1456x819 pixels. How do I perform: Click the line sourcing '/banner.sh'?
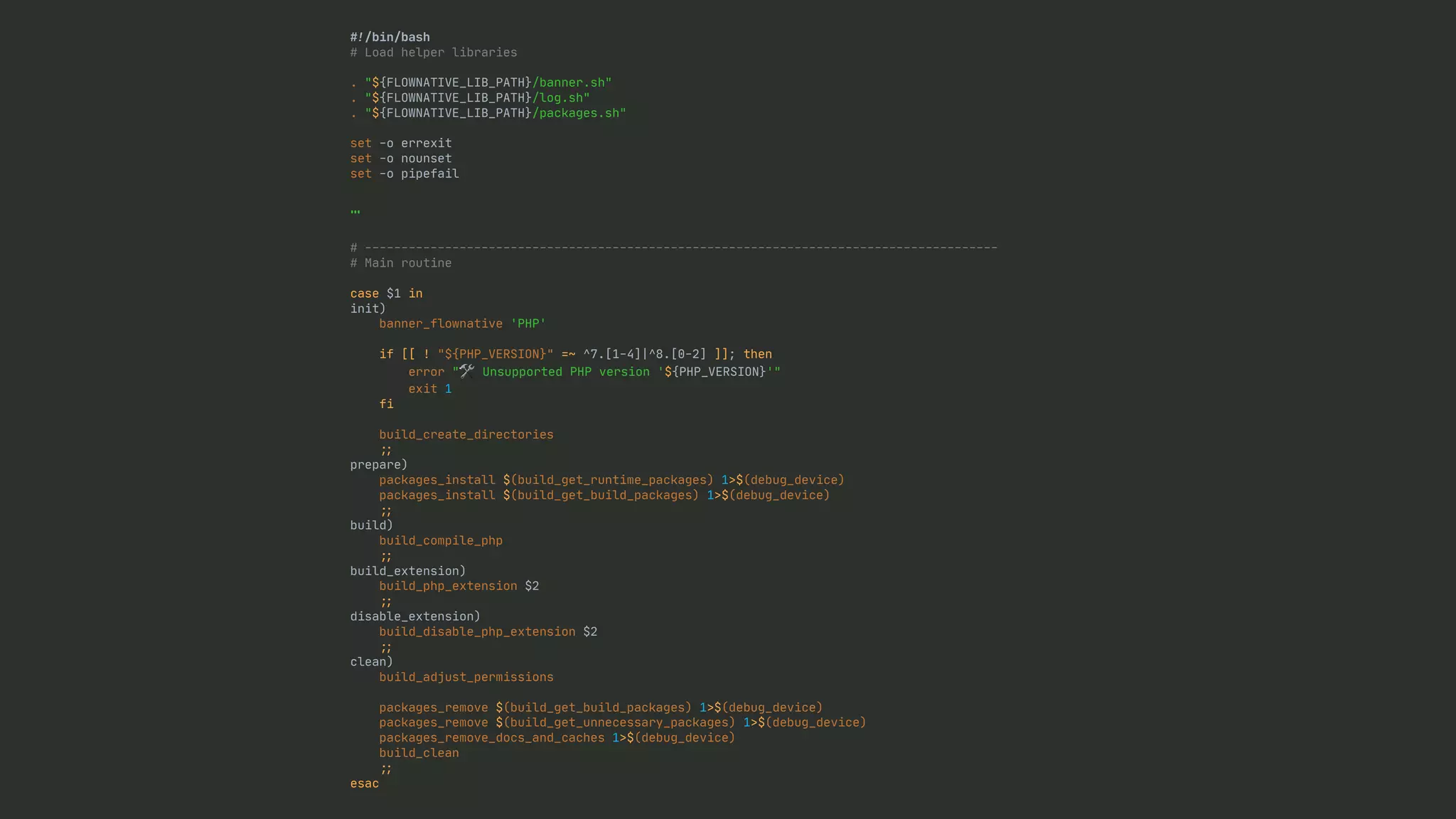point(481,82)
